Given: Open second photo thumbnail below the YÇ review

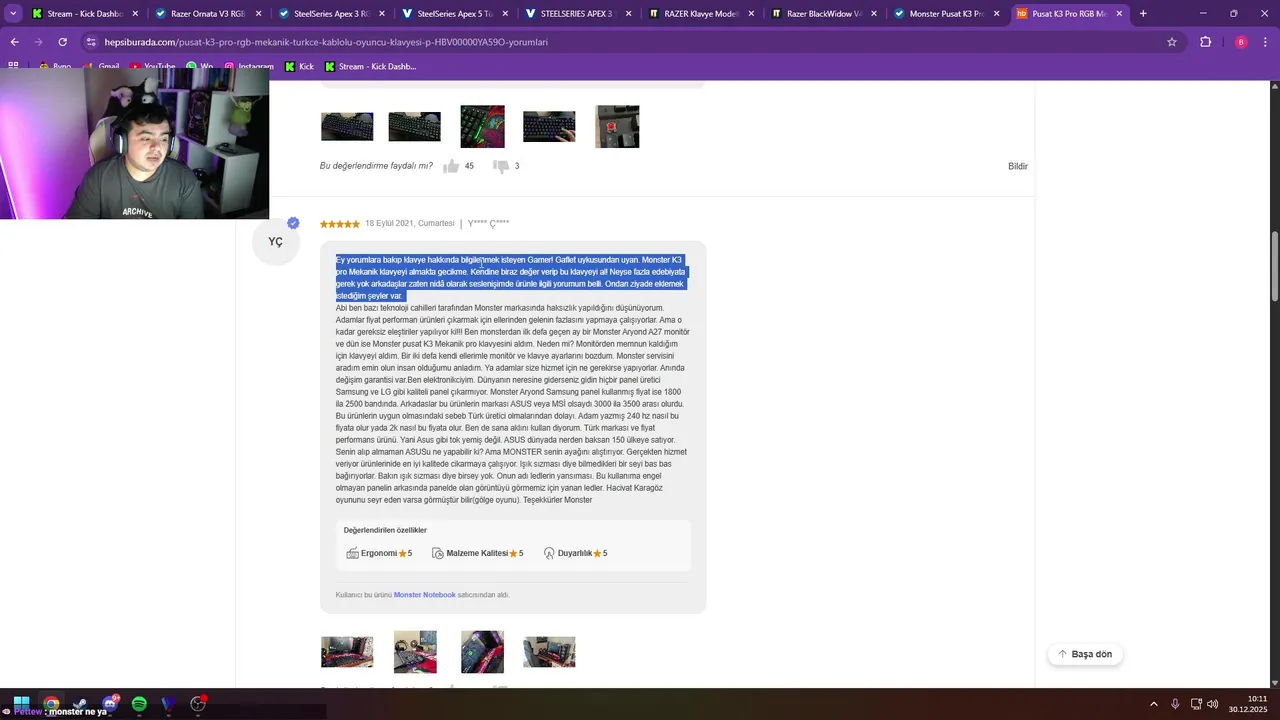Looking at the screenshot, I should [x=415, y=652].
